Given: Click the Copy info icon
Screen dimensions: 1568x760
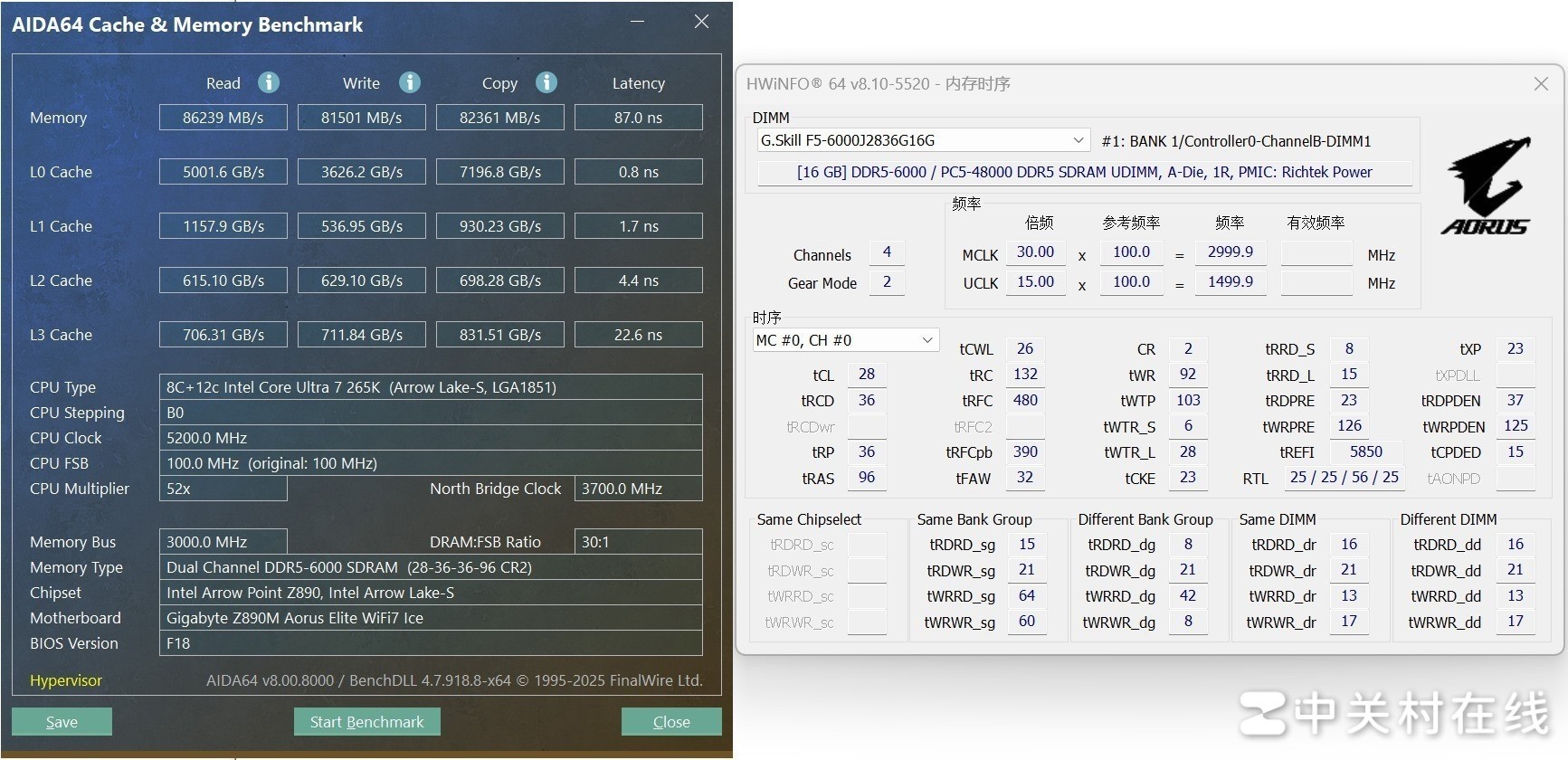Looking at the screenshot, I should pyautogui.click(x=546, y=82).
